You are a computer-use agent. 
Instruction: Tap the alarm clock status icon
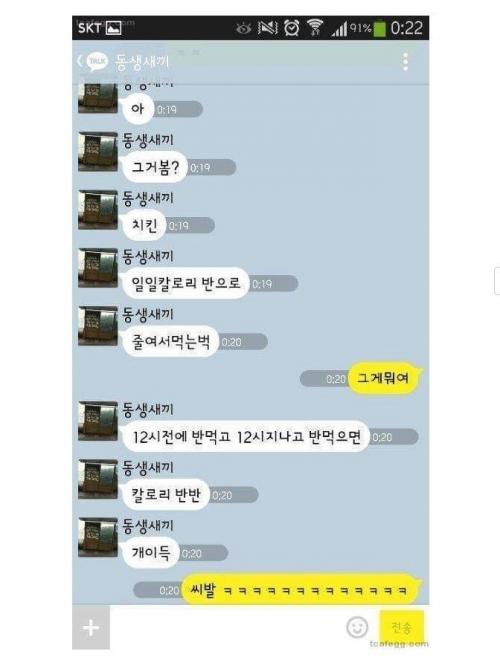[x=291, y=28]
